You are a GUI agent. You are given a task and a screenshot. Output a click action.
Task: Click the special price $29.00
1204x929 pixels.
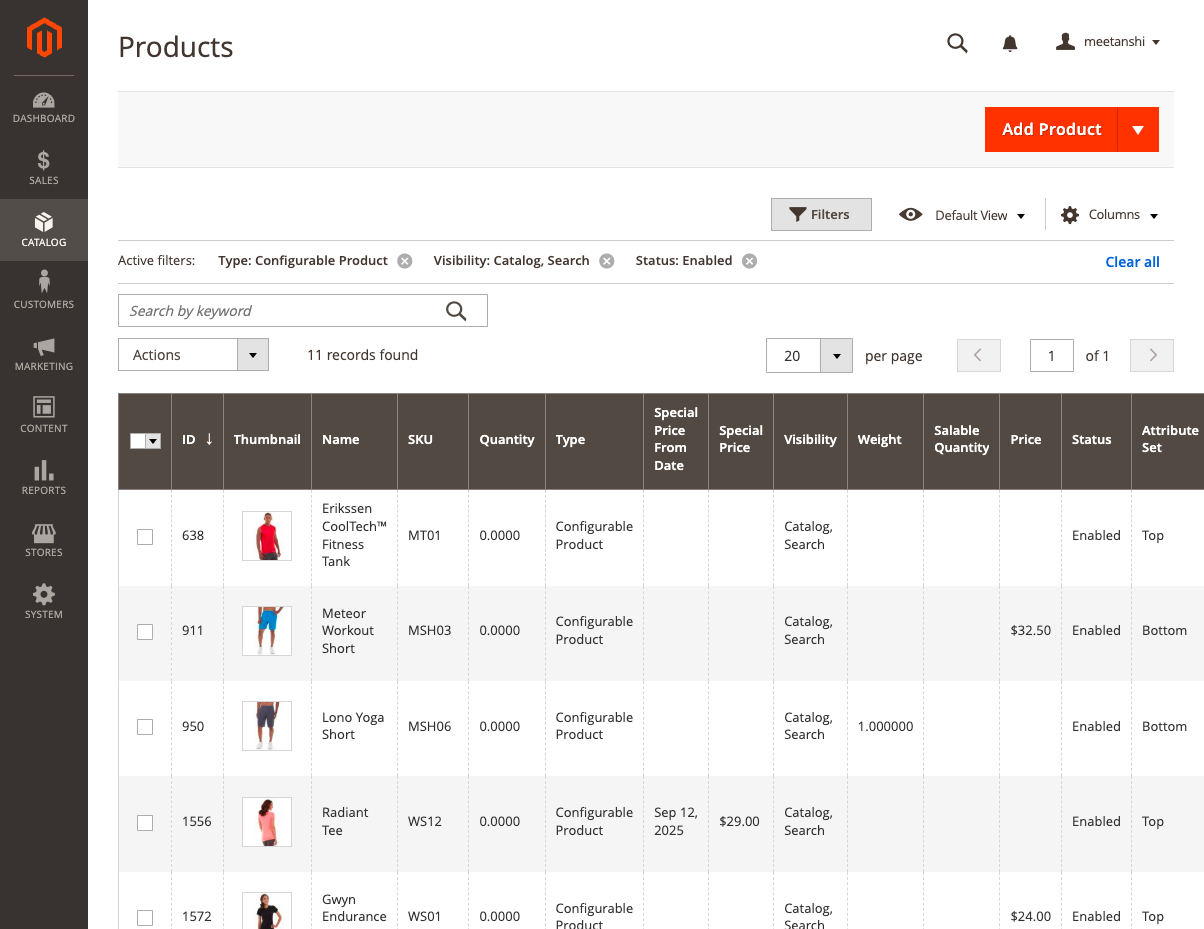click(739, 822)
